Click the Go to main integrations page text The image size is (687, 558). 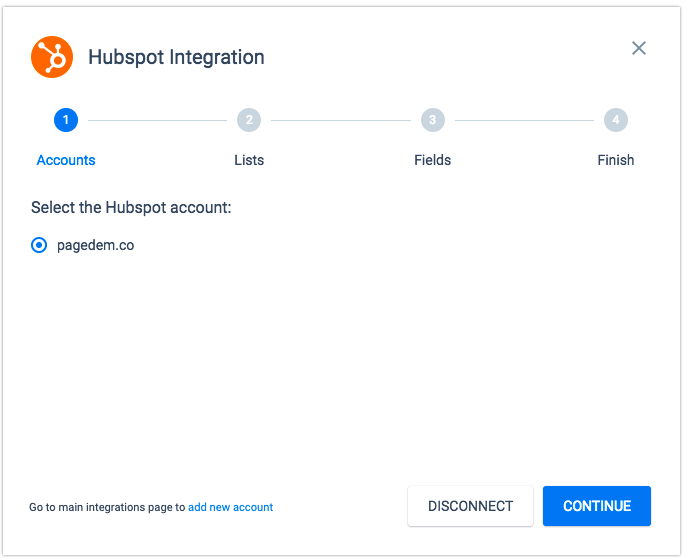pos(107,507)
